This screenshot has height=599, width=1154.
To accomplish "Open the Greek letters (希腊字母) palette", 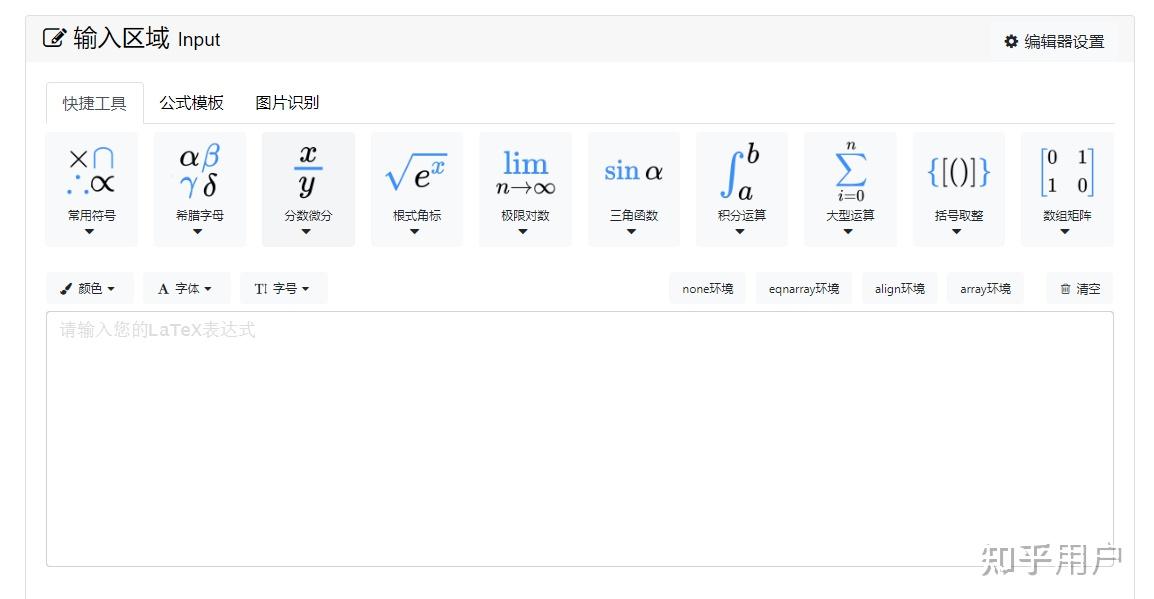I will (199, 188).
